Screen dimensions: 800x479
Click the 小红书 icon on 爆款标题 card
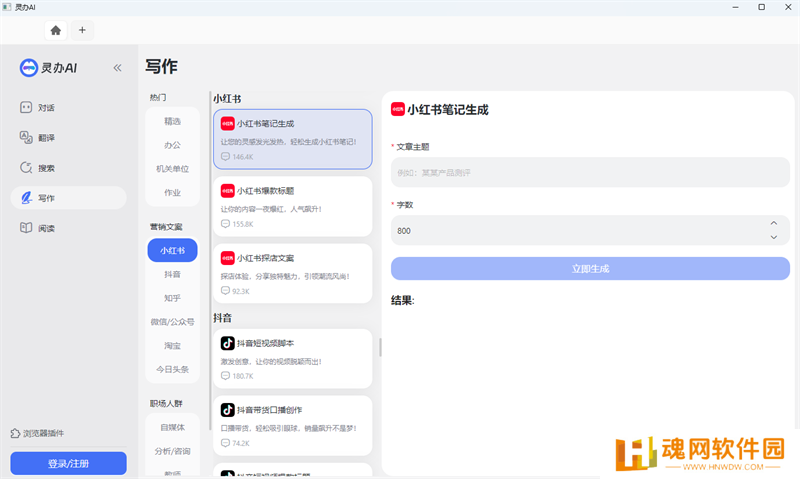pyautogui.click(x=228, y=191)
